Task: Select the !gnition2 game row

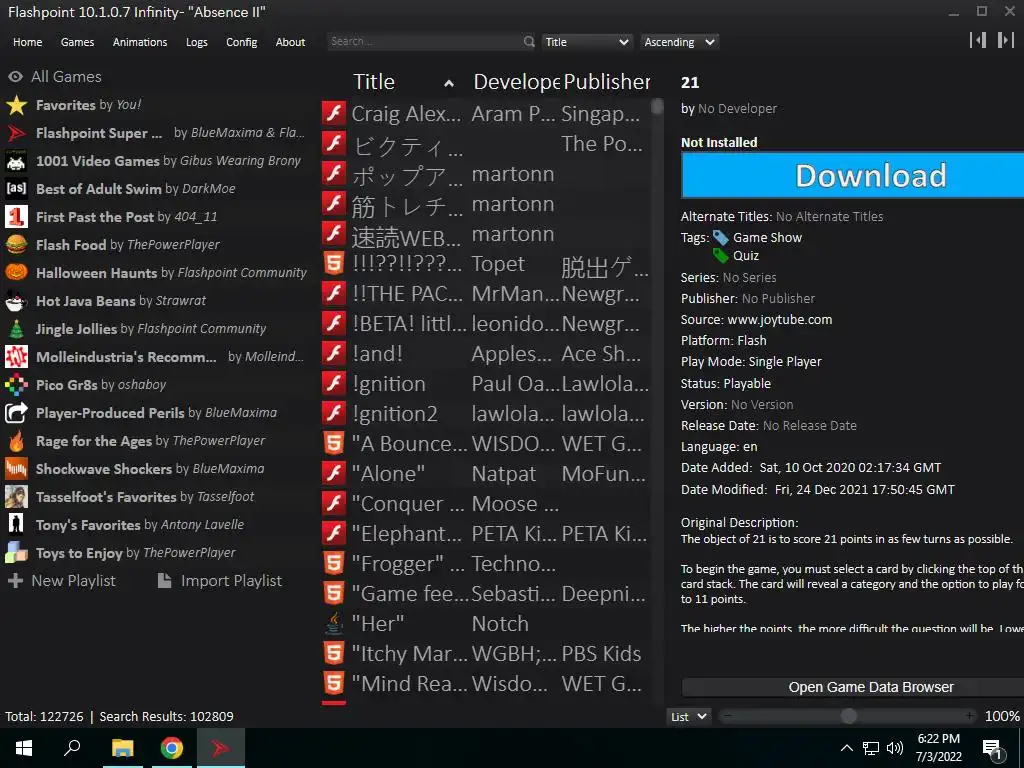Action: 485,413
